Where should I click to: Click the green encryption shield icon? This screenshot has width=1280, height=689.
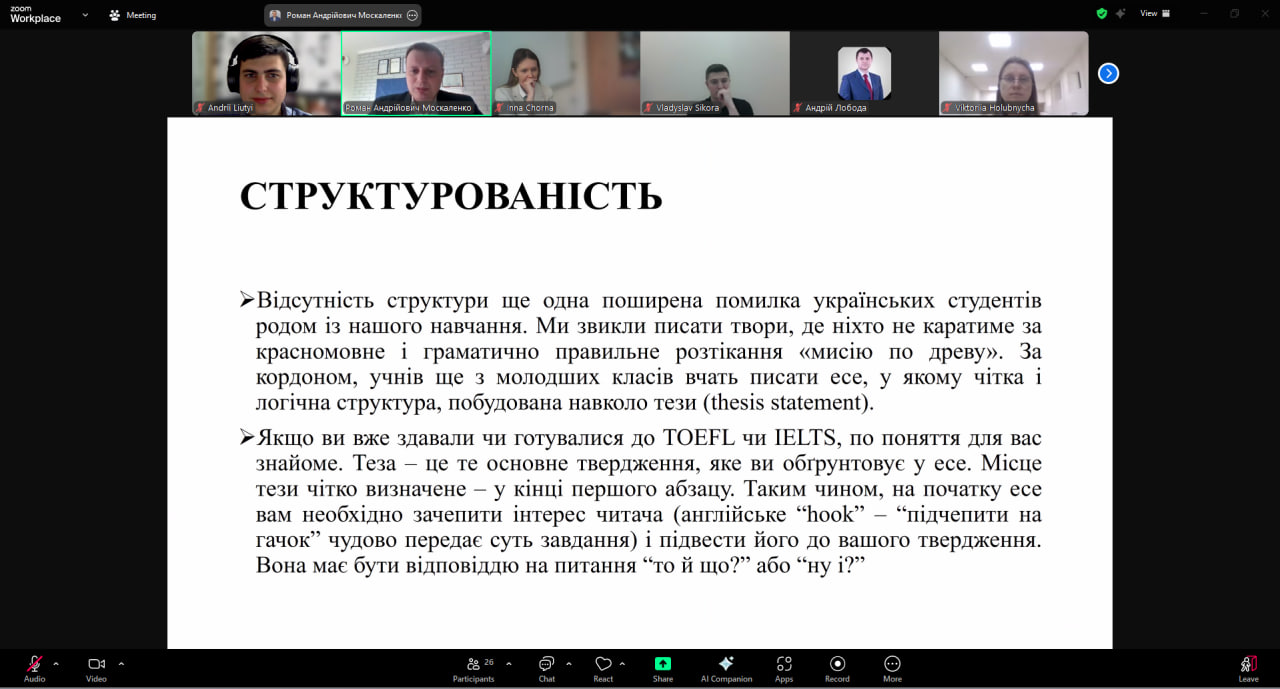click(x=1102, y=14)
